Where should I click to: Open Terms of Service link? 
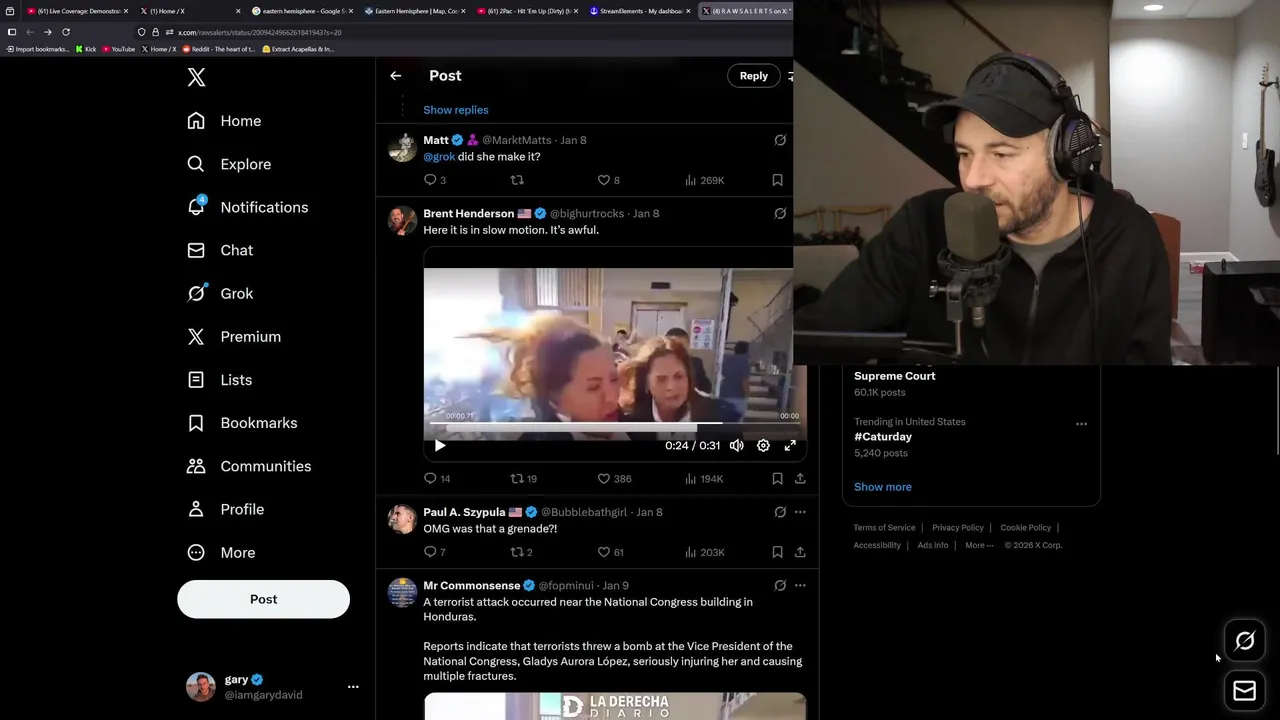pos(884,528)
